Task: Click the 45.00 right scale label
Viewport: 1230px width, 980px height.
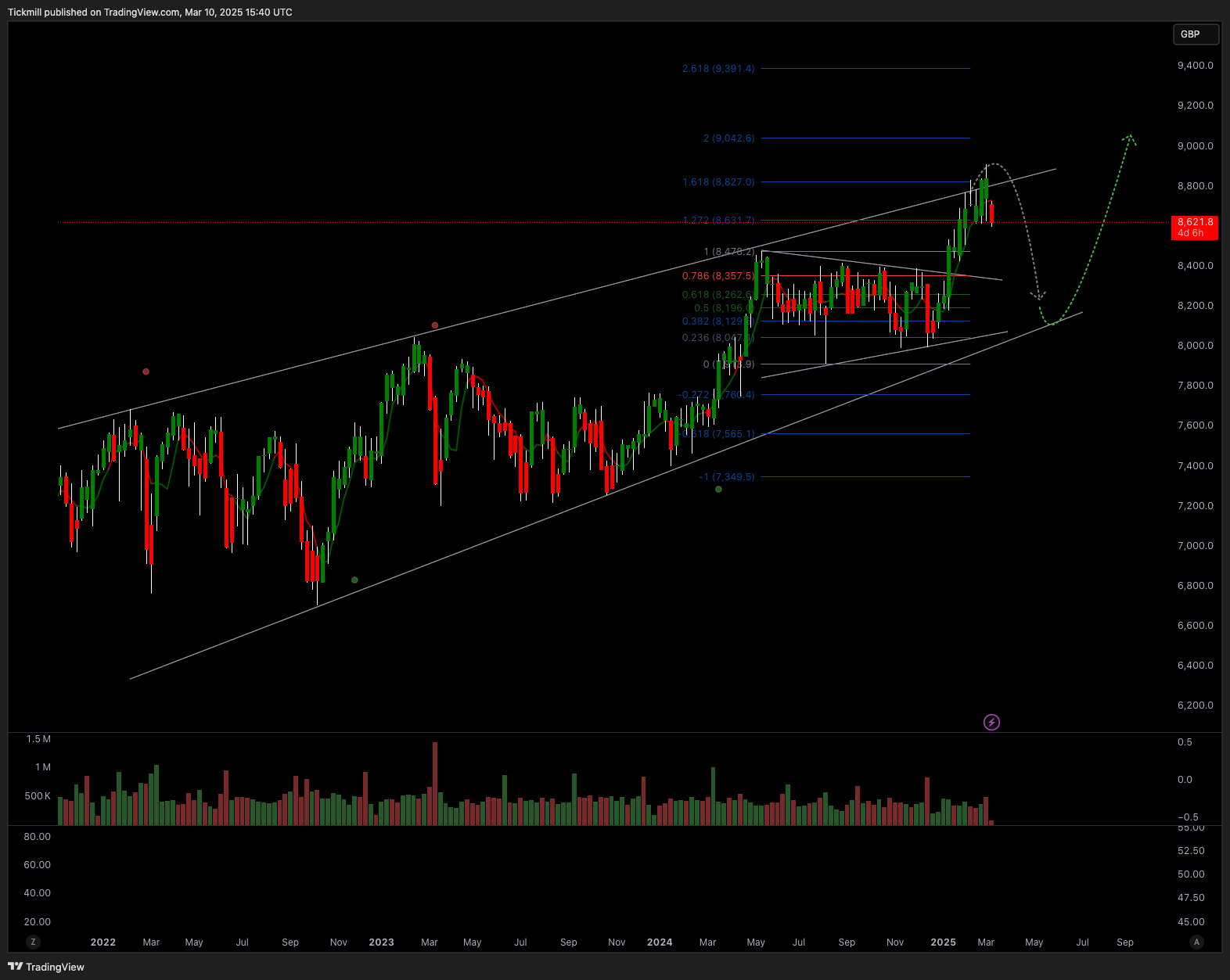Action: (1191, 922)
